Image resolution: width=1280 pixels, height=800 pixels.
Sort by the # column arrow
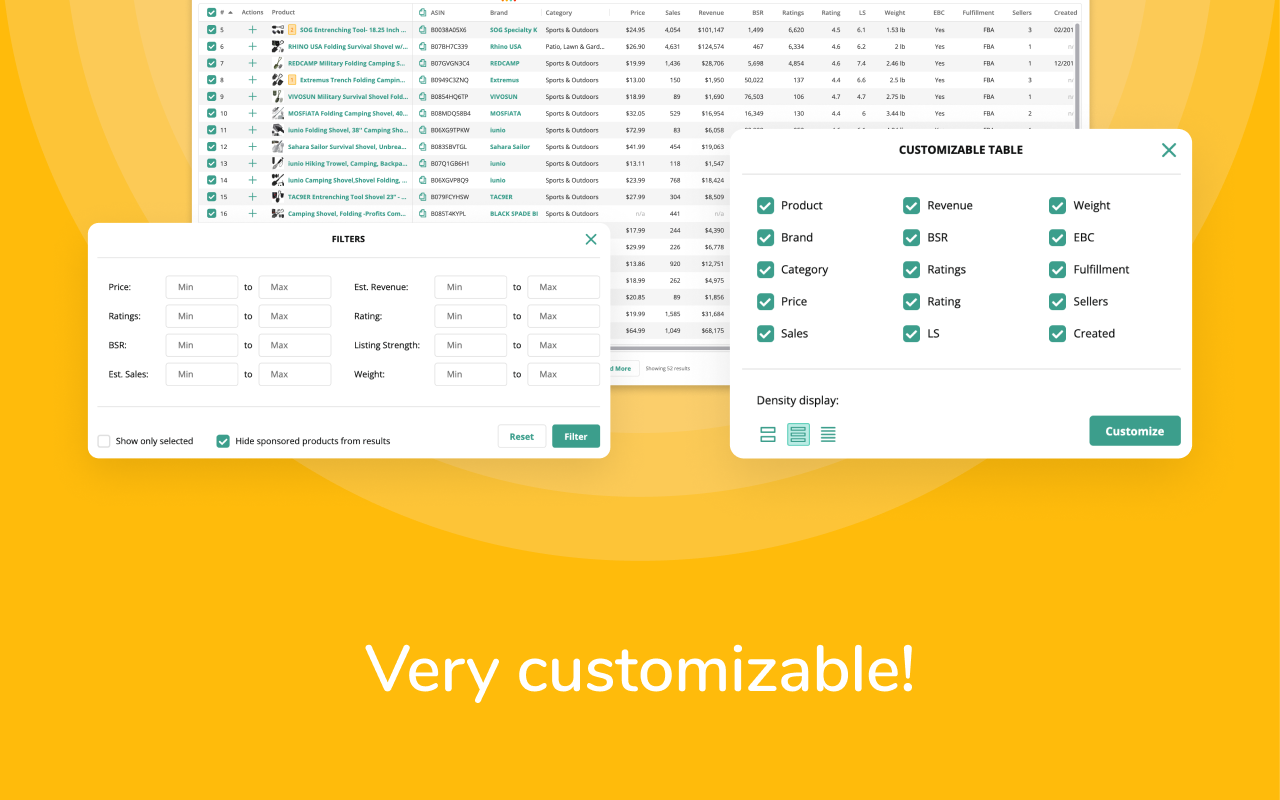[x=231, y=13]
